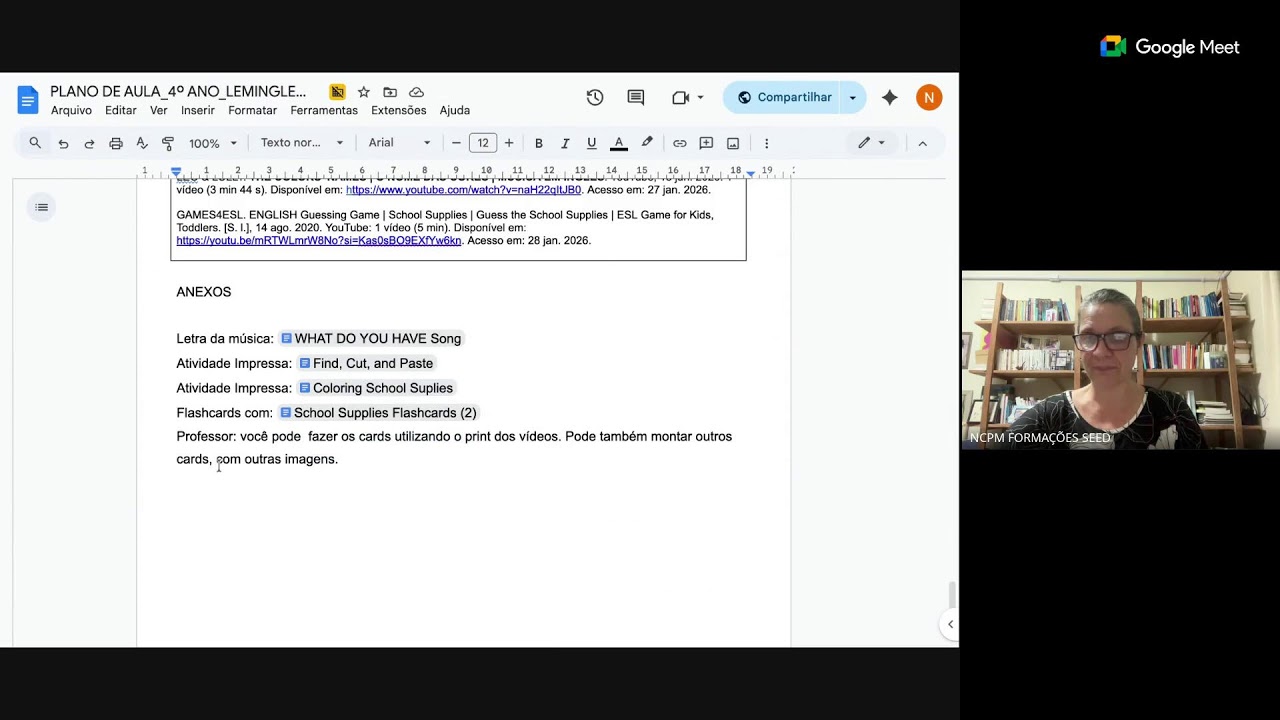Click the Google Meet logo
This screenshot has width=1280, height=720.
1170,47
